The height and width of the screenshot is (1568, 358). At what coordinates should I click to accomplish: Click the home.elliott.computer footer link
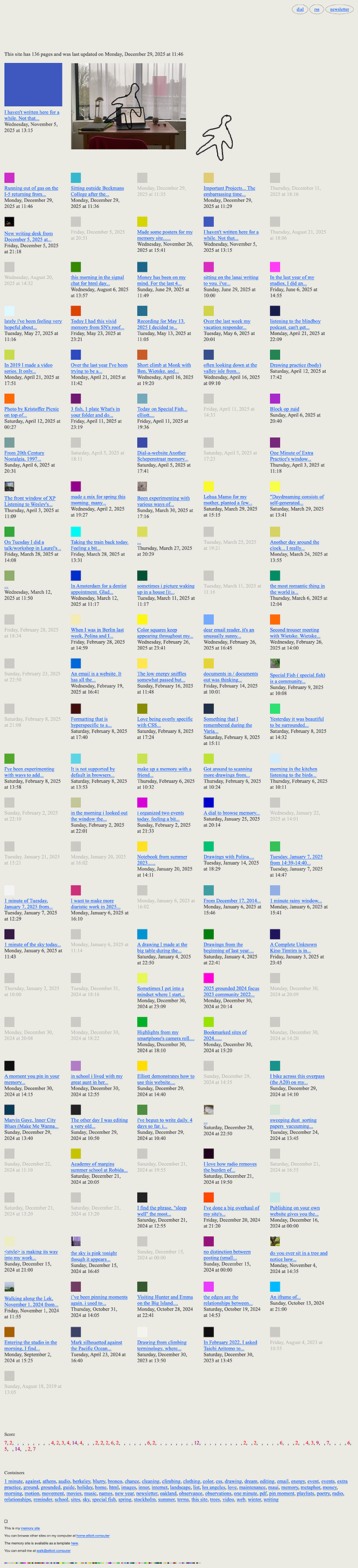tap(92, 1536)
